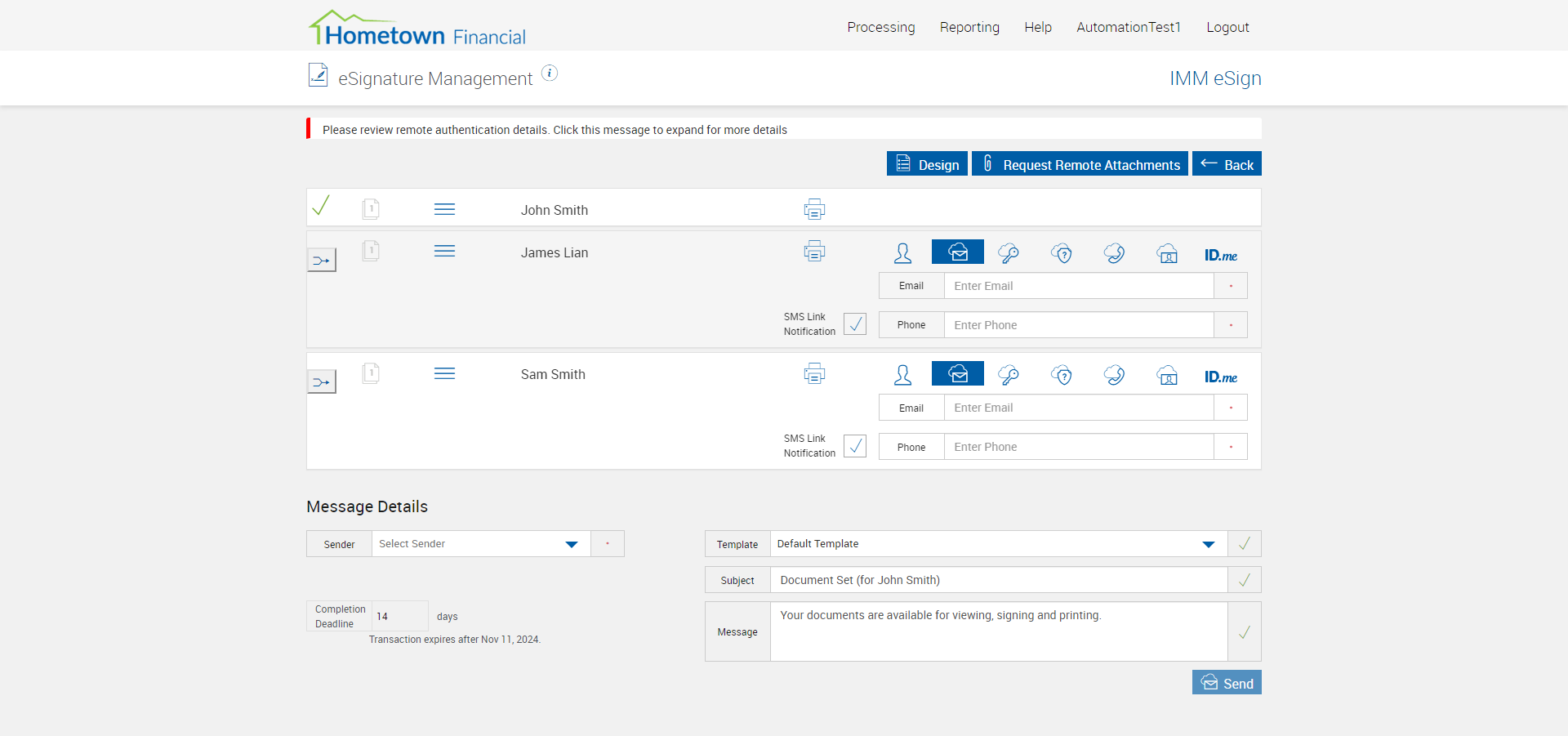Image resolution: width=1568 pixels, height=736 pixels.
Task: Click the Completion Deadline days field
Action: click(x=399, y=616)
